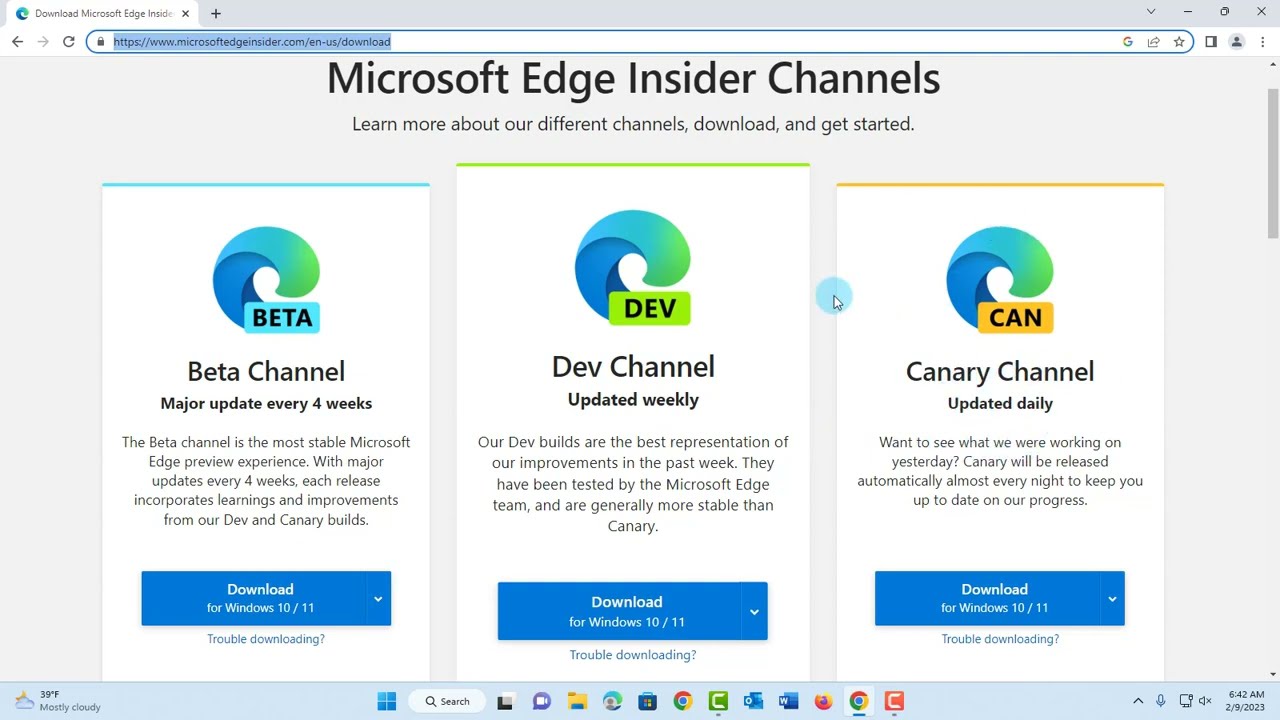Viewport: 1280px width, 720px height.
Task: Open Trouble downloading link under Dev Channel
Action: pos(633,655)
